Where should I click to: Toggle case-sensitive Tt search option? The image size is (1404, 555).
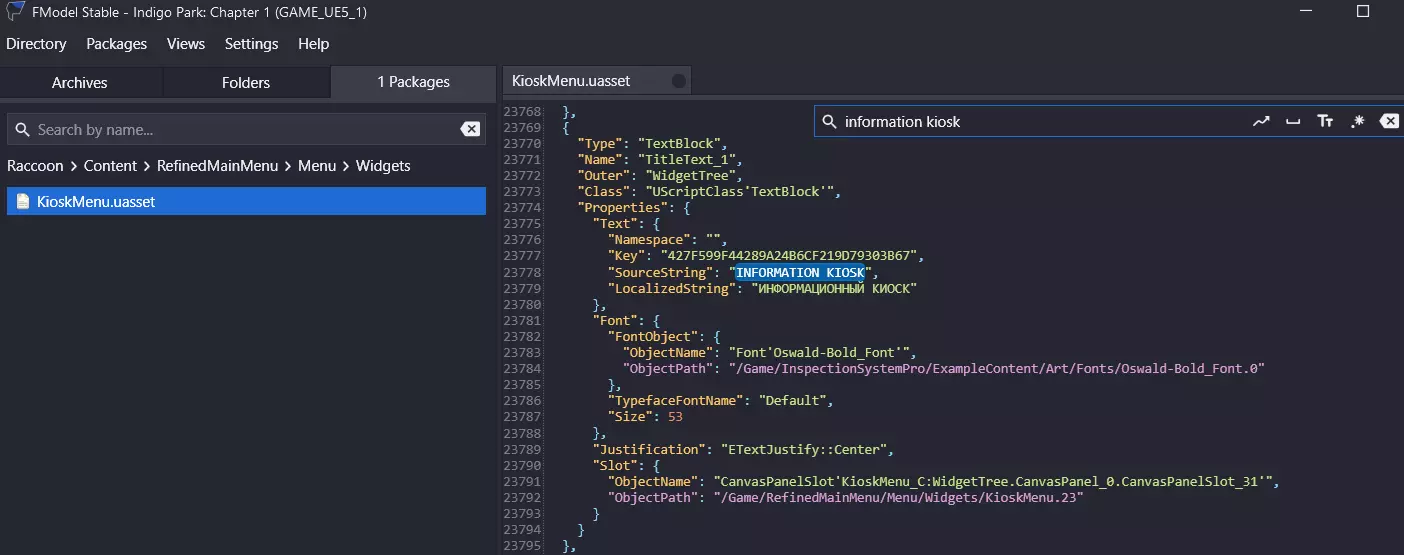(x=1325, y=122)
